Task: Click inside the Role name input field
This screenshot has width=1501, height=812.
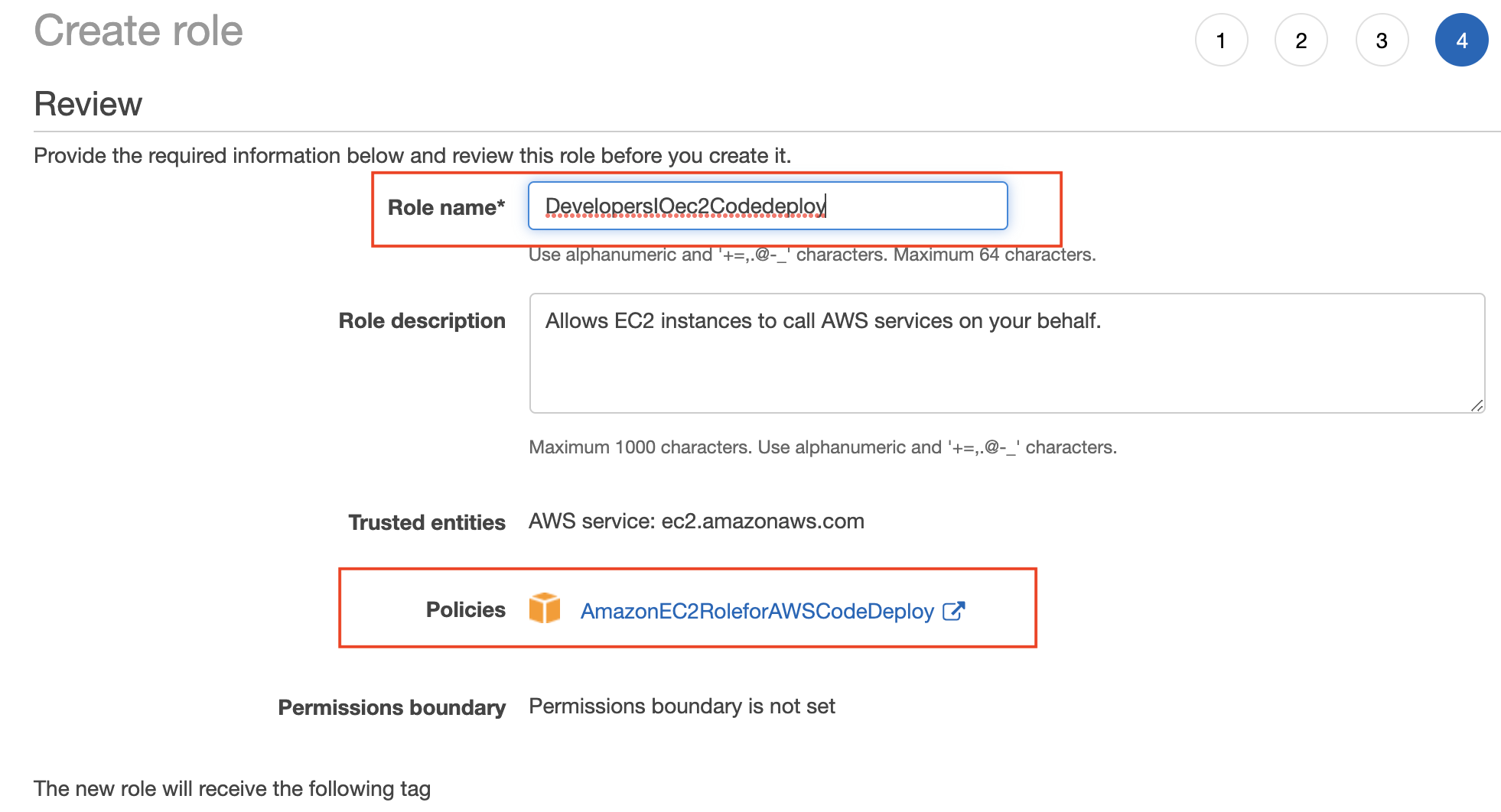Action: coord(767,206)
